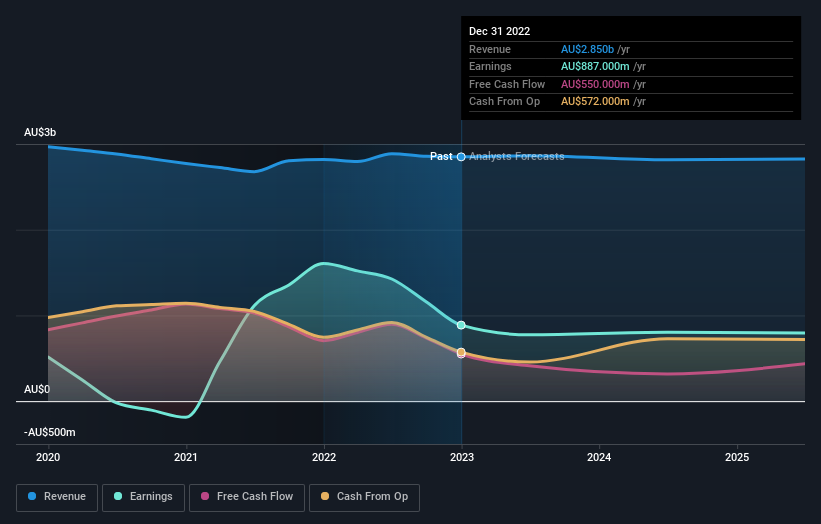Screen dimensions: 821x524
Task: Select the Cash From Op marker at 2023
Action: pos(461,352)
